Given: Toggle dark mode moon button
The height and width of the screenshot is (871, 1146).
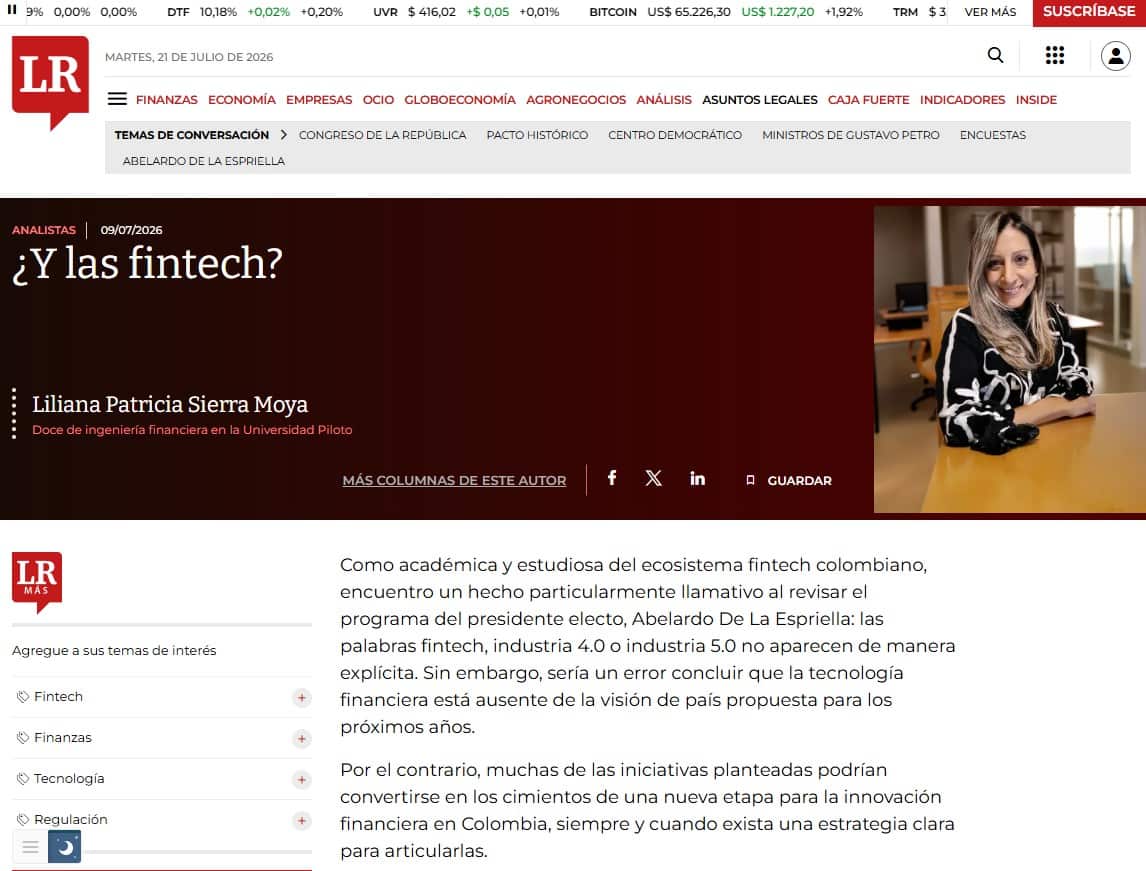Looking at the screenshot, I should click(64, 847).
